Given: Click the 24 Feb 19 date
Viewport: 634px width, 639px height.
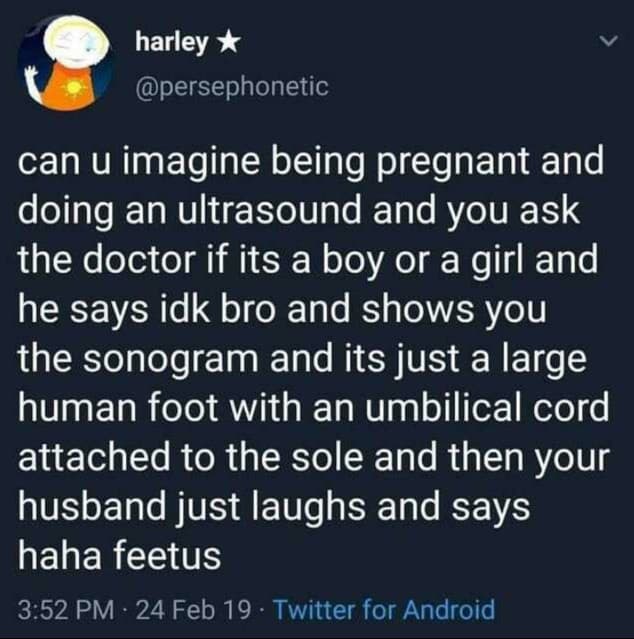Looking at the screenshot, I should 193,609.
